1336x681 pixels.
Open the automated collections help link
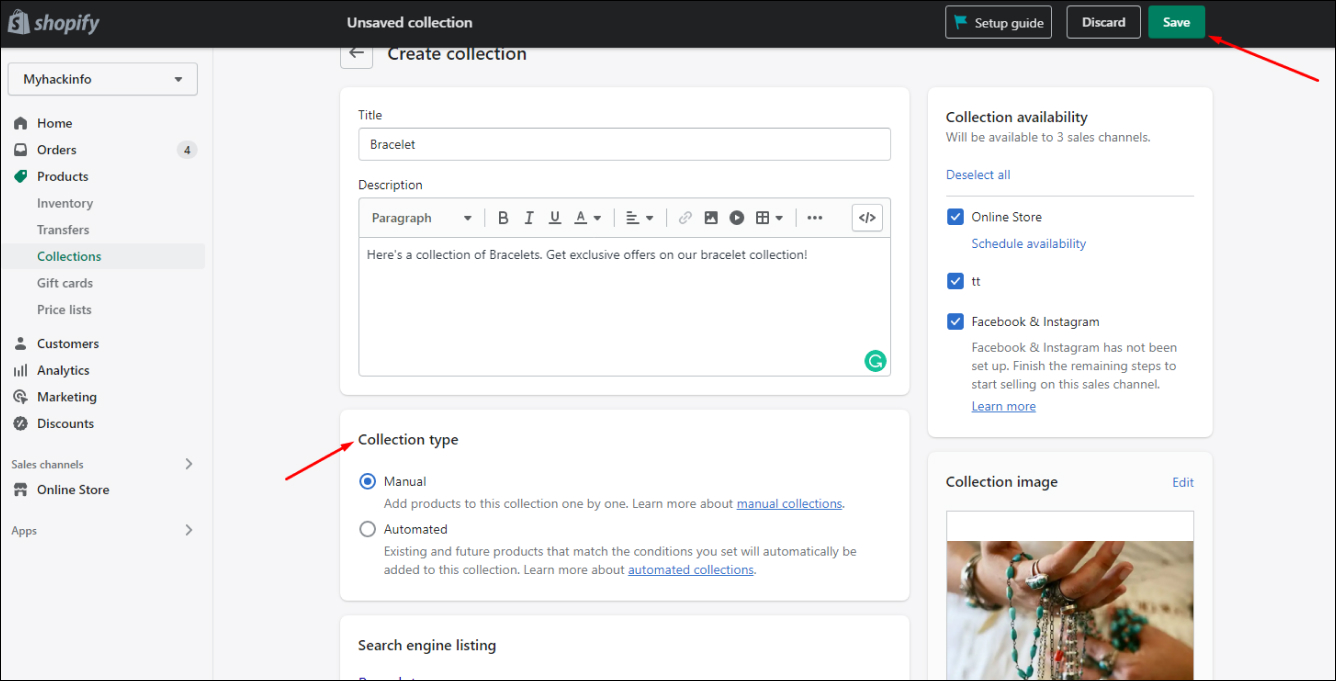690,569
